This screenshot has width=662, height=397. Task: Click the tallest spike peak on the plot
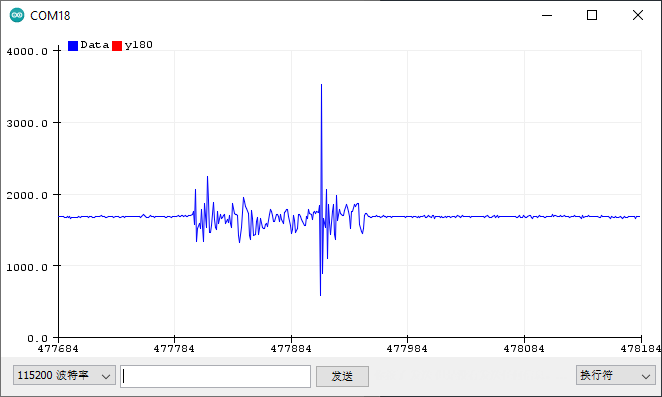point(321,85)
